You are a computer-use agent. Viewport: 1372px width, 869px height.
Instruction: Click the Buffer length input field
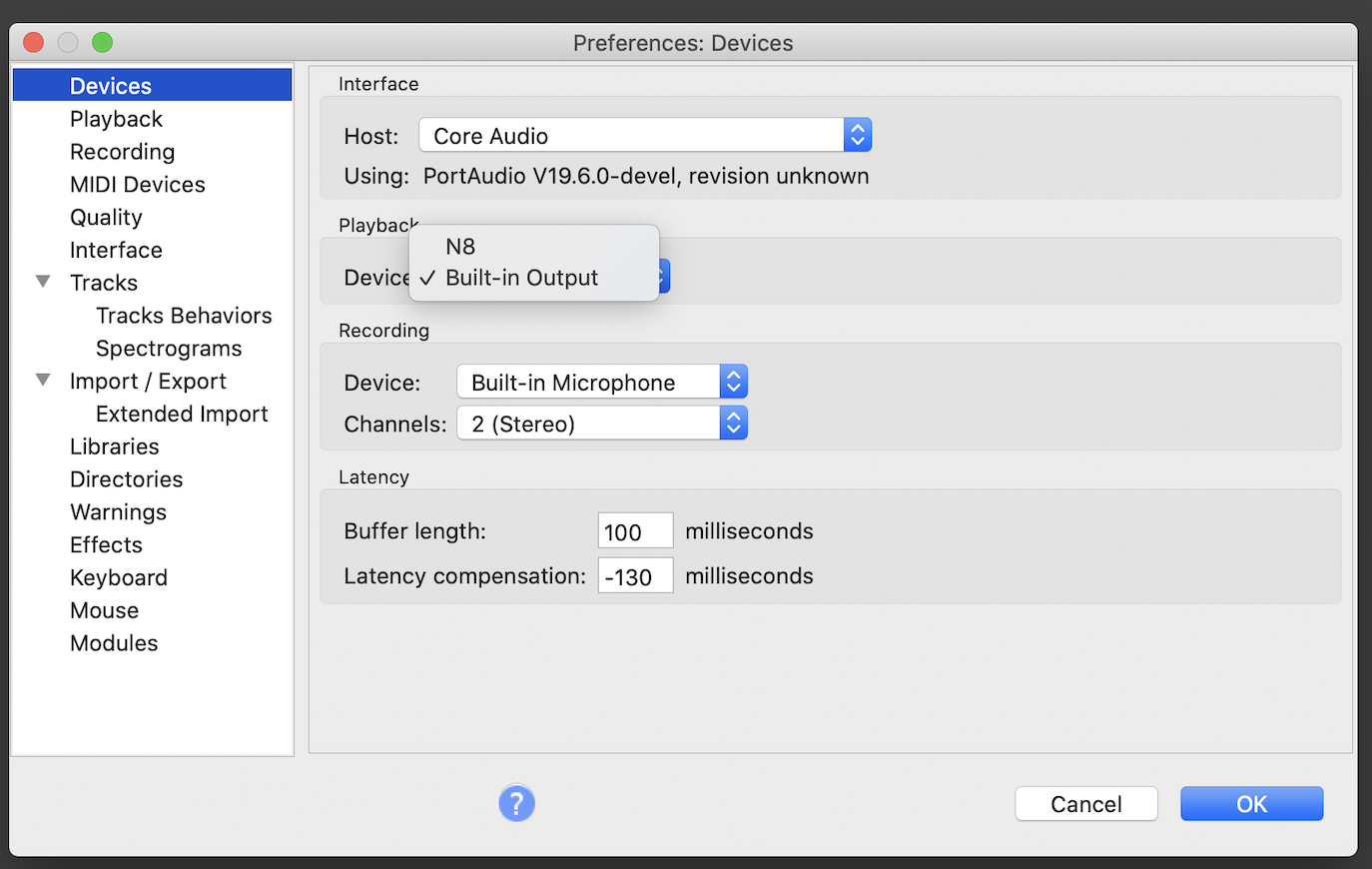pyautogui.click(x=635, y=531)
